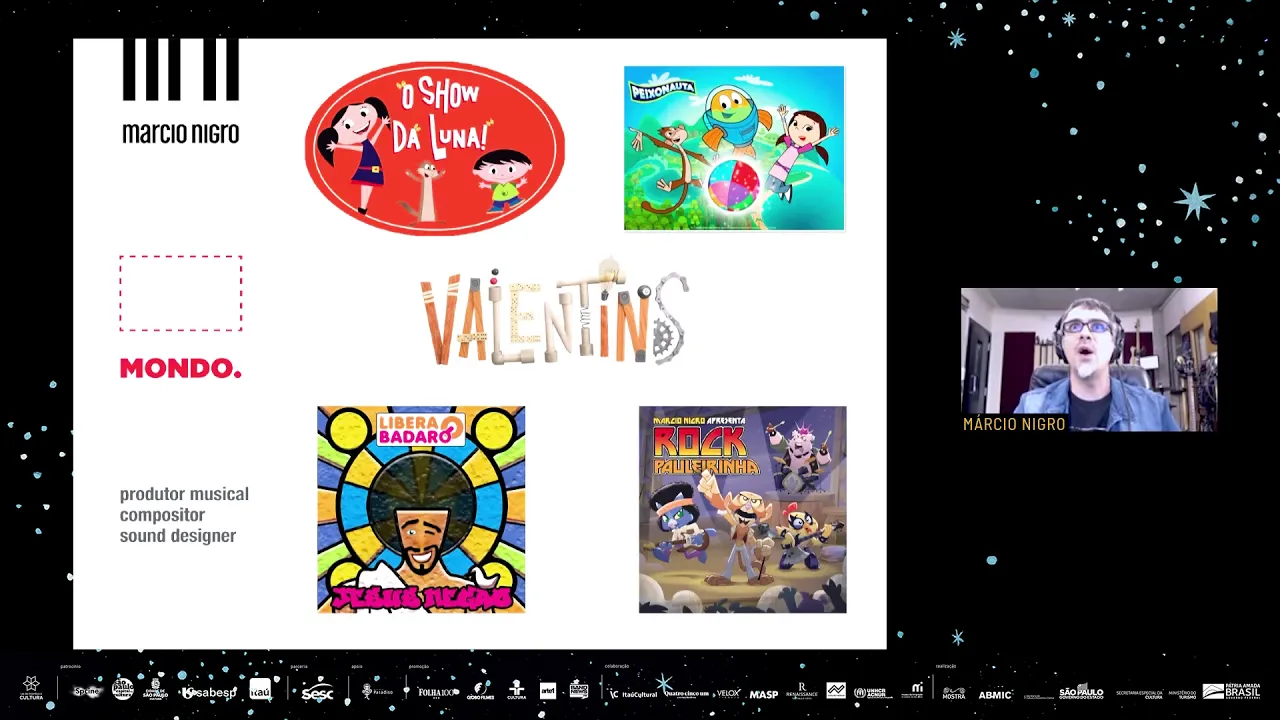Click the MASP logo
This screenshot has width=1280, height=720.
click(764, 694)
